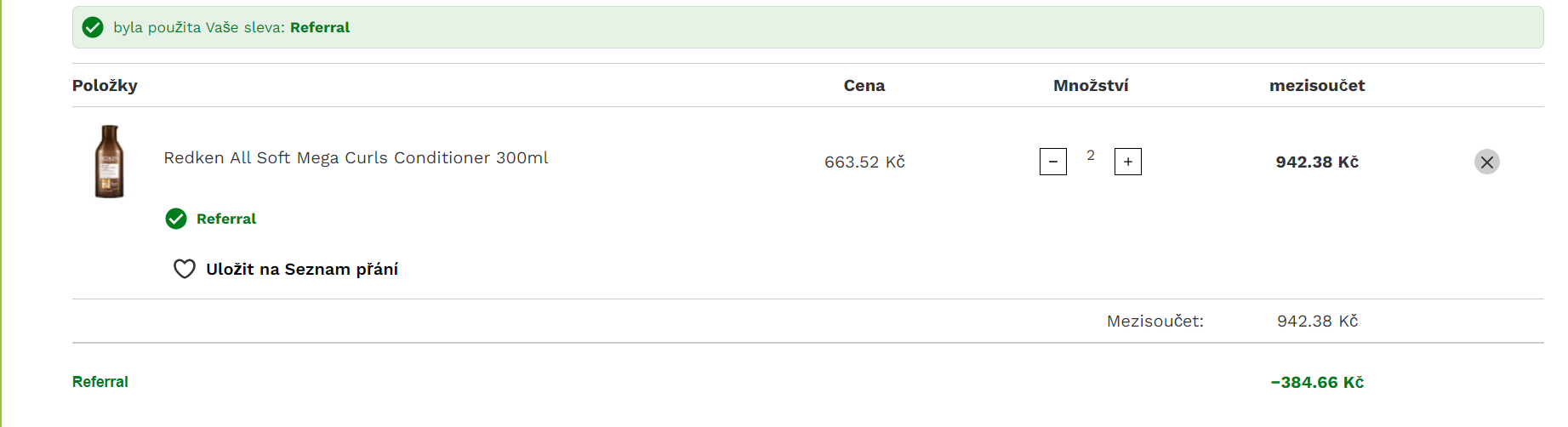Click the heart wishlist icon
The width and height of the screenshot is (1568, 427).
[x=185, y=269]
